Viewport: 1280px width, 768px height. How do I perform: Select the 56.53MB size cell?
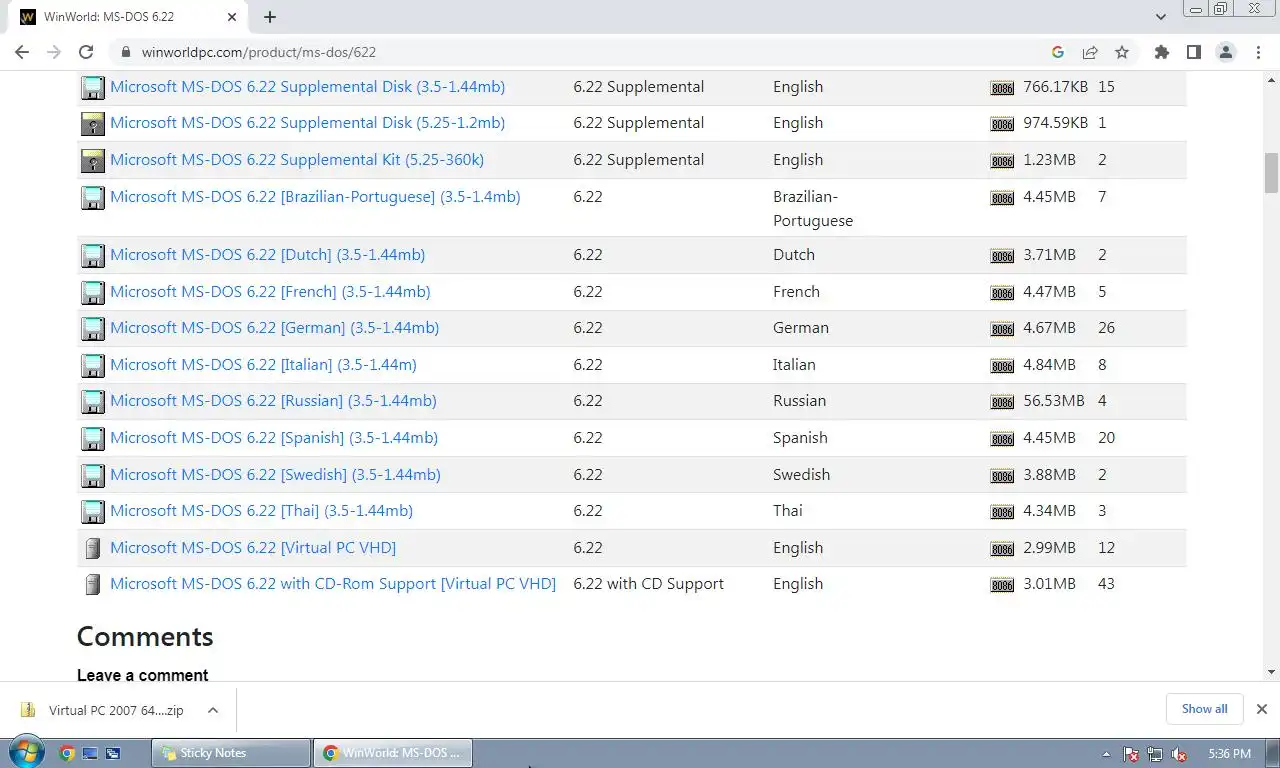coord(1053,401)
